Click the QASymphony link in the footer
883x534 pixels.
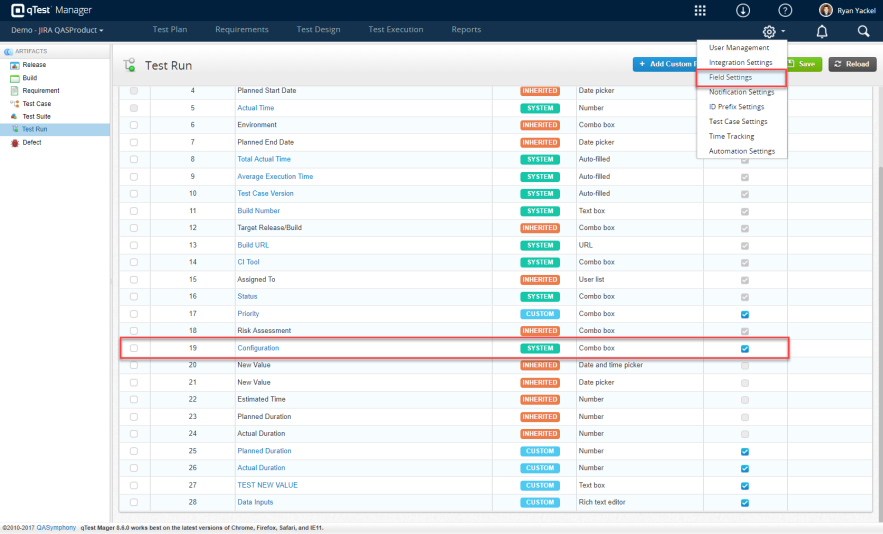pyautogui.click(x=58, y=528)
